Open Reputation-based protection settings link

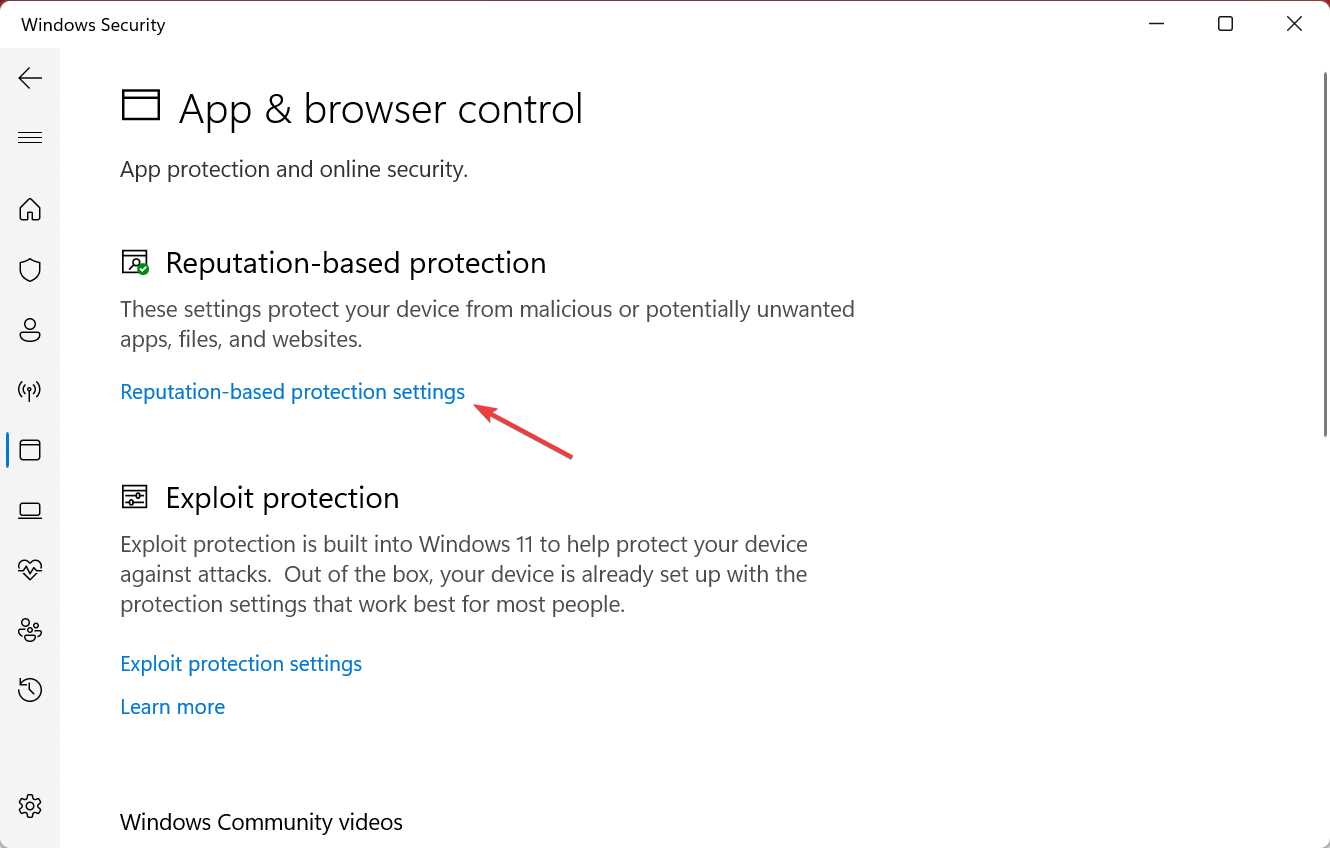tap(292, 392)
